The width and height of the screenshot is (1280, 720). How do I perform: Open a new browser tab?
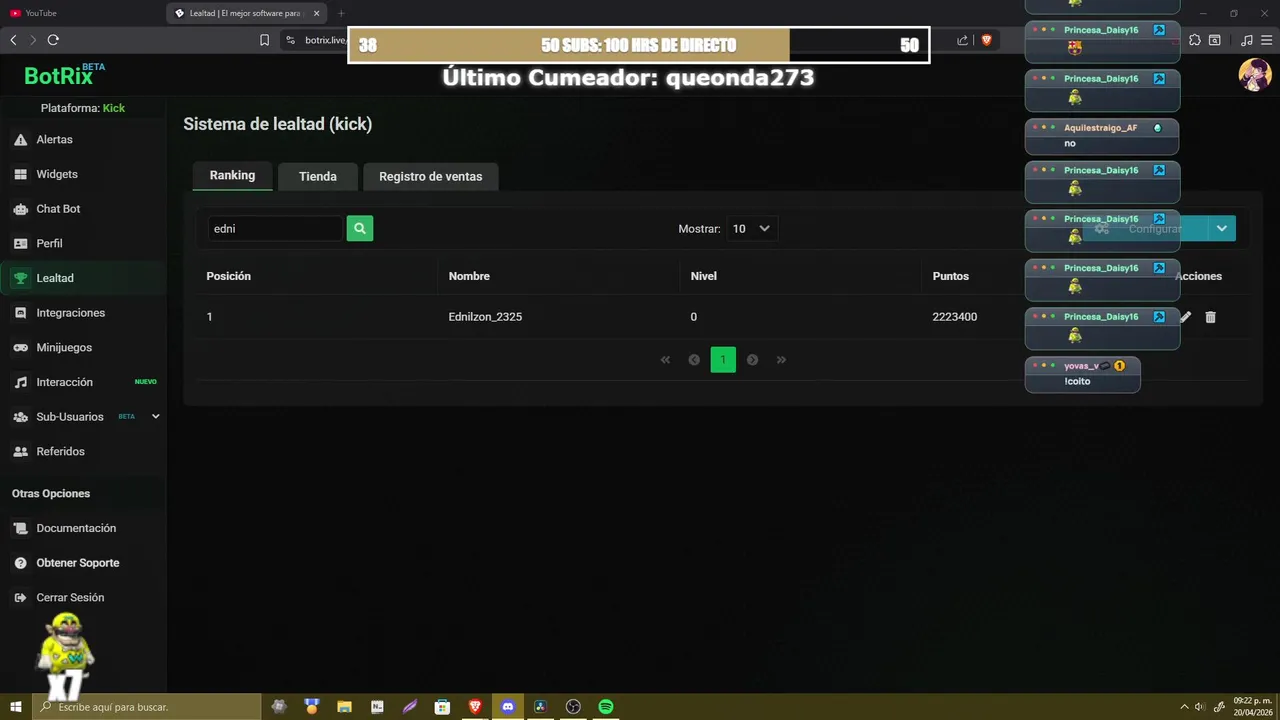341,13
